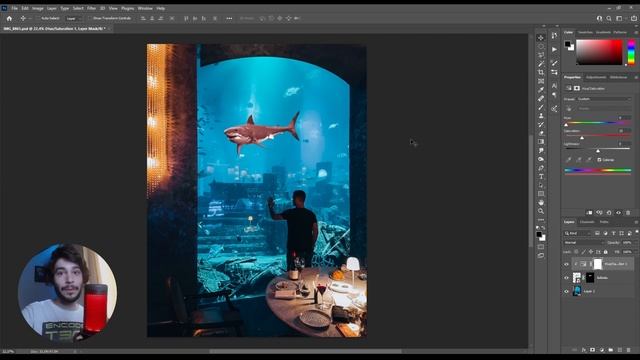Open the Layers panel flyout menu
The image size is (640, 360).
pyautogui.click(x=636, y=222)
